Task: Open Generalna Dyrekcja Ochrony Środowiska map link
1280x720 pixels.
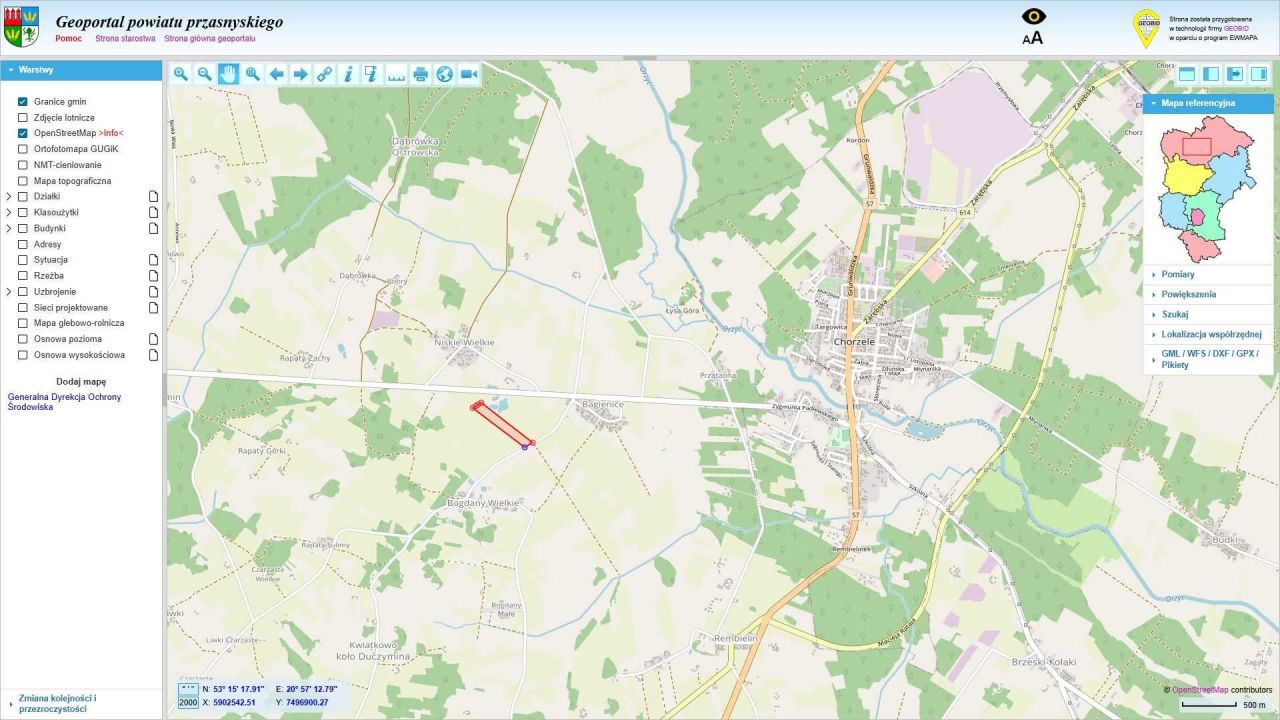Action: 64,402
